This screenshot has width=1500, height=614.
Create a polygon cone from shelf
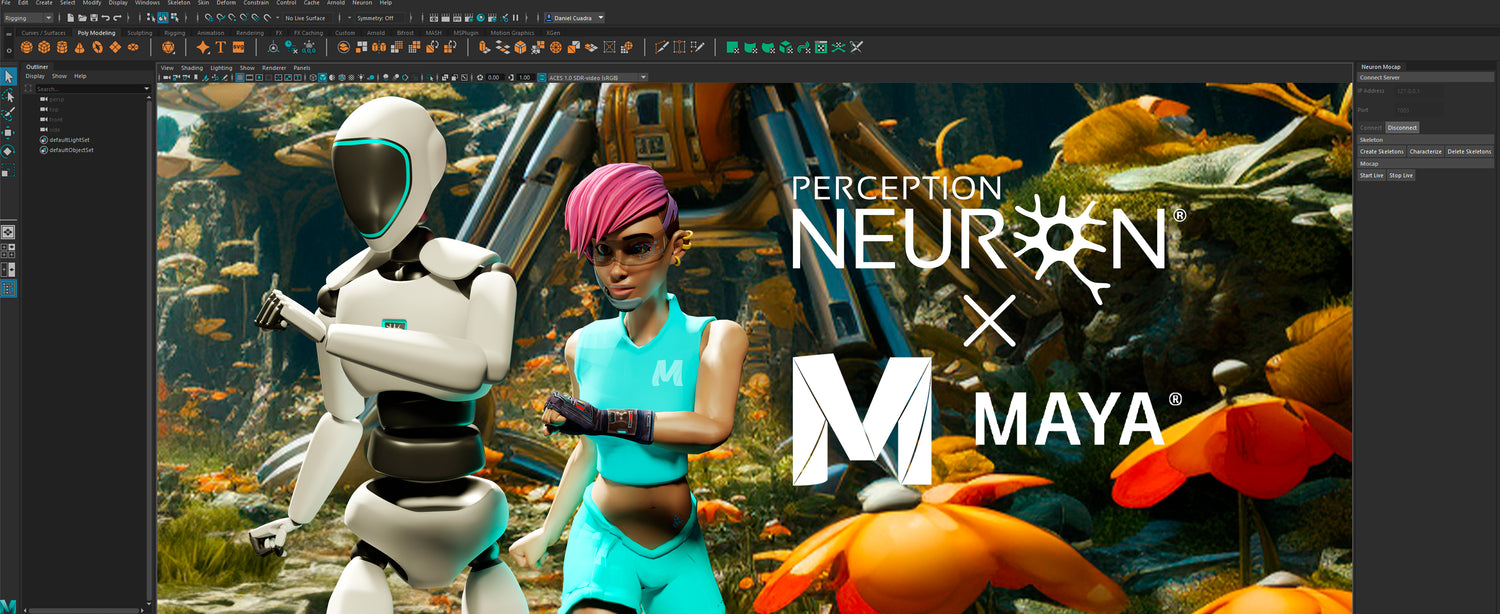point(79,47)
